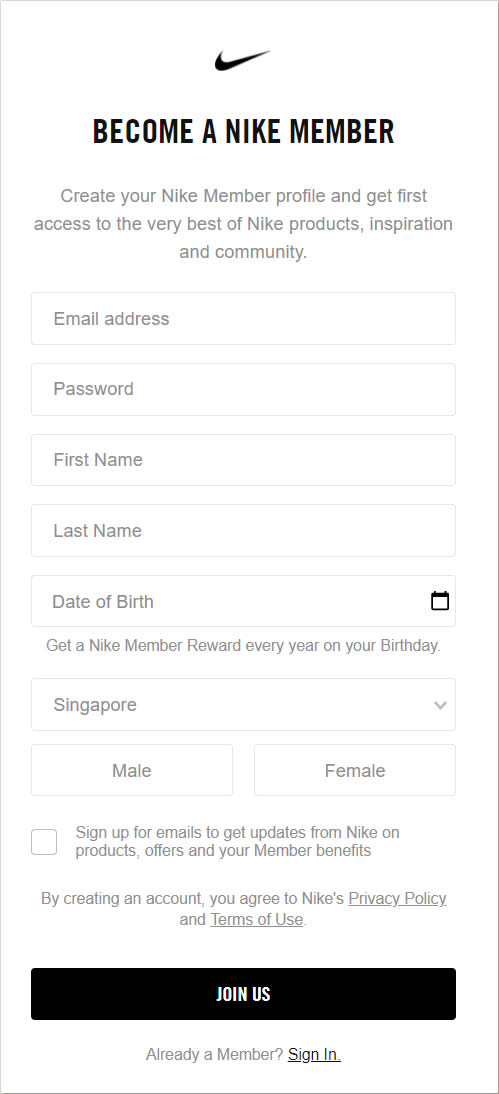Image resolution: width=499 pixels, height=1094 pixels.
Task: Open Nike's Privacy Policy link
Action: tap(397, 899)
